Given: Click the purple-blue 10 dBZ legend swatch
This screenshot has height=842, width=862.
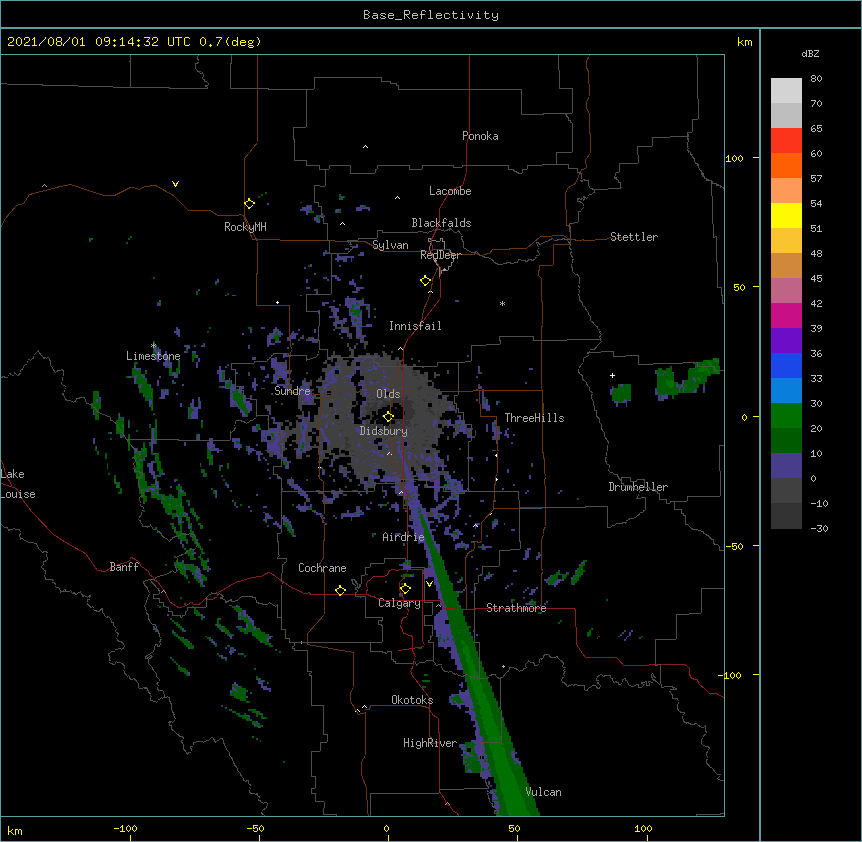Looking at the screenshot, I should [x=786, y=466].
